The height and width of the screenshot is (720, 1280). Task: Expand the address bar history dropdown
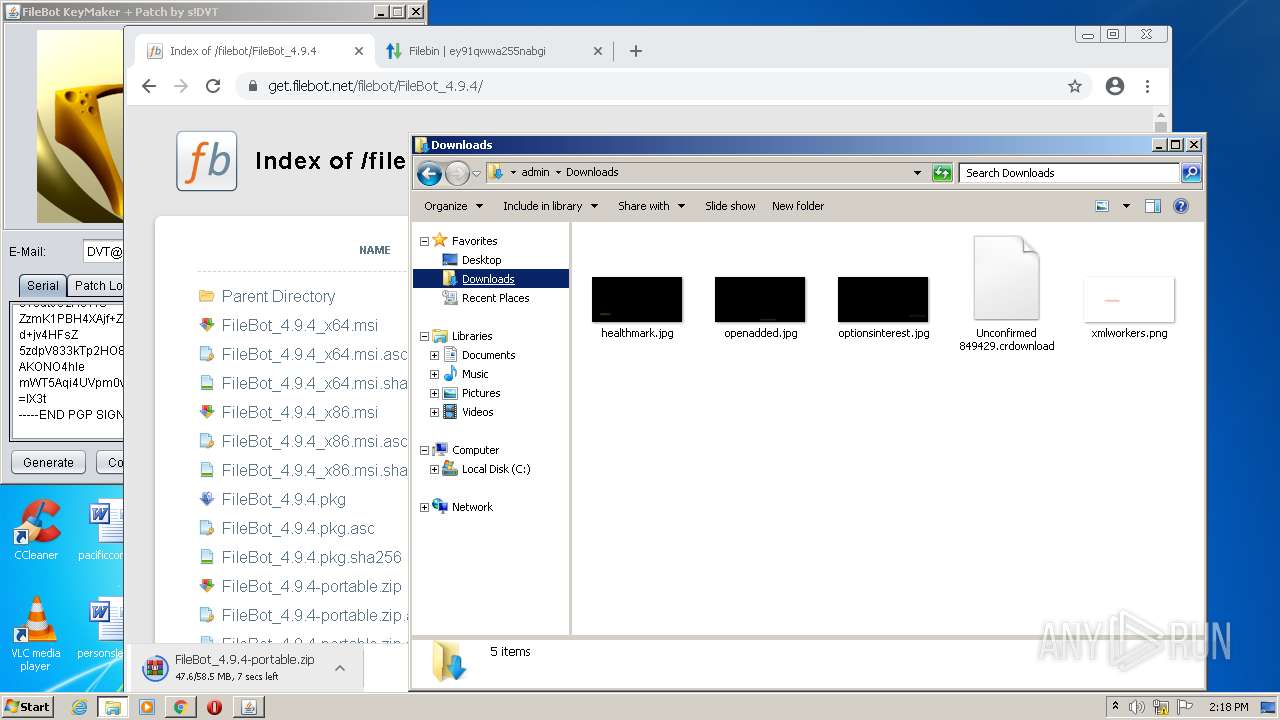pyautogui.click(x=917, y=173)
